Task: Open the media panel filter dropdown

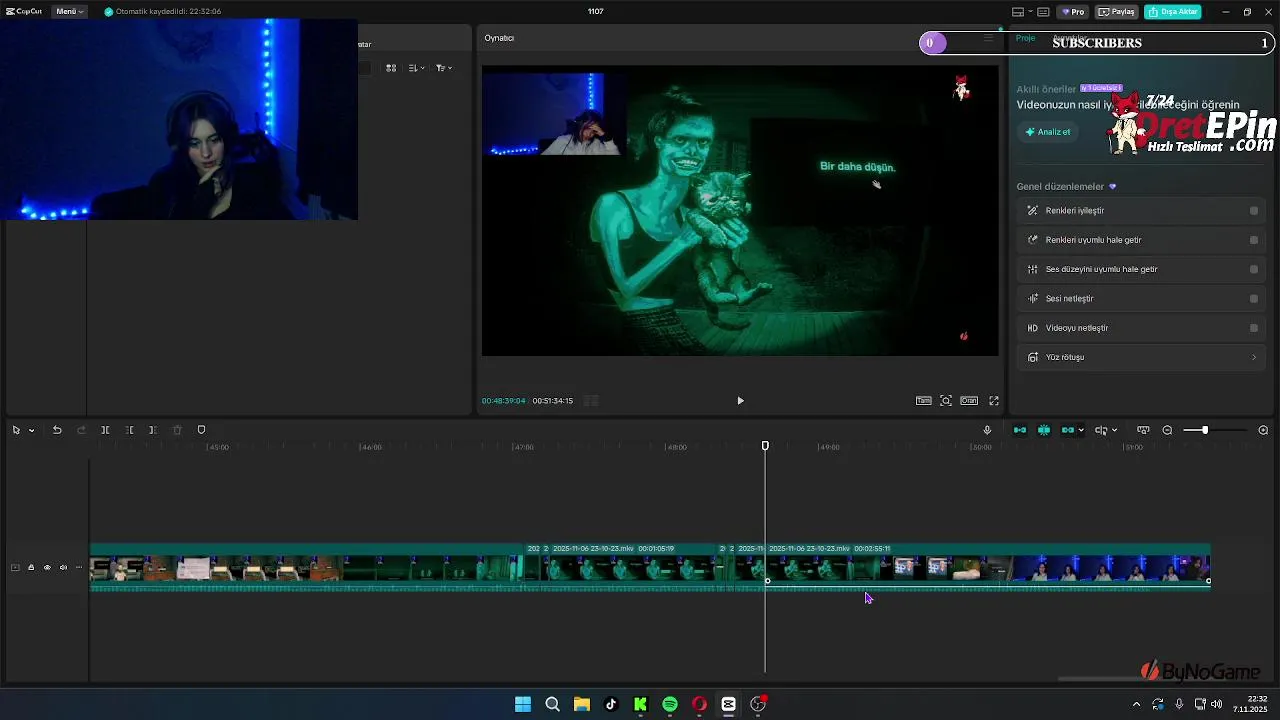Action: [x=444, y=68]
